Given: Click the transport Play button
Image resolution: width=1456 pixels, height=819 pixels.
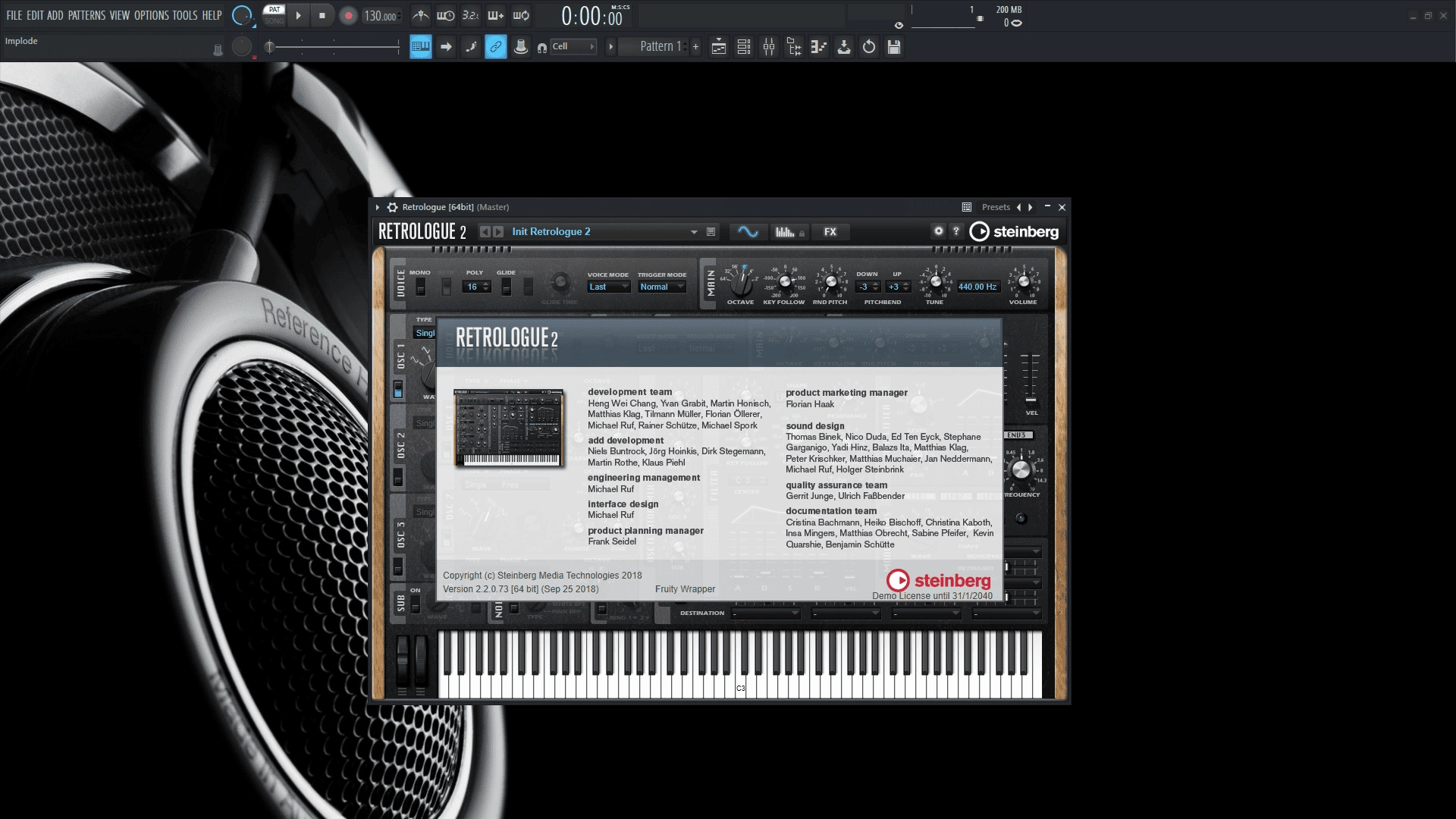Looking at the screenshot, I should (298, 15).
